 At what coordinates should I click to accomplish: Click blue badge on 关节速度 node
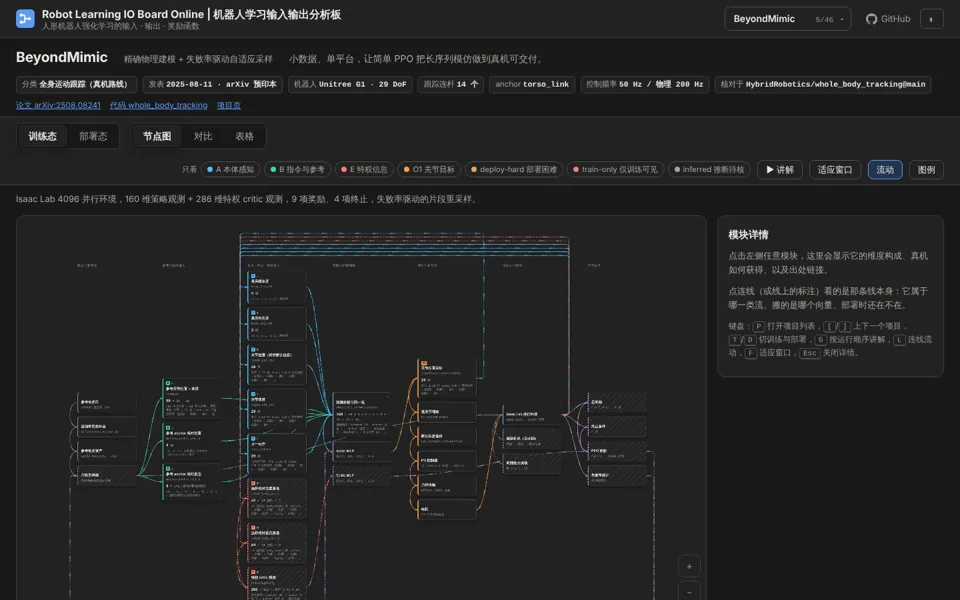click(253, 394)
